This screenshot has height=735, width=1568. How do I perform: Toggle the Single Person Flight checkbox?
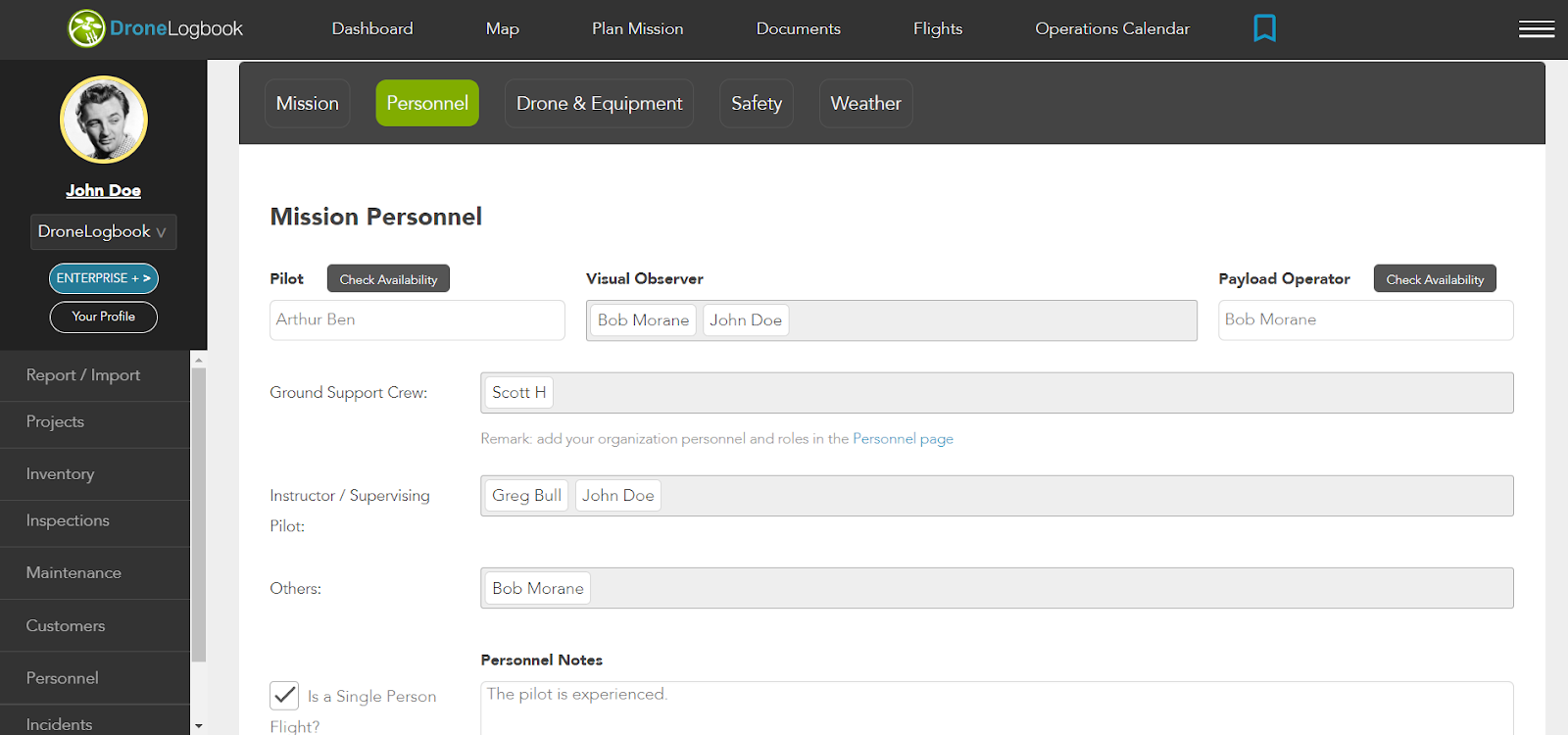[x=284, y=696]
